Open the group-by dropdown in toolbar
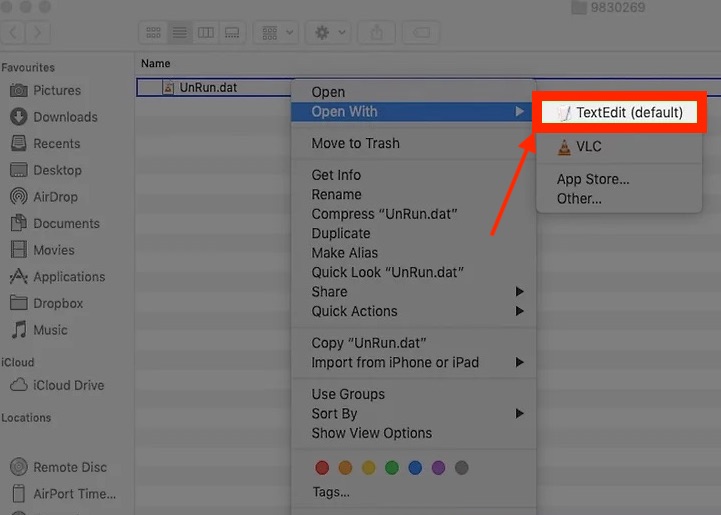 pos(276,33)
